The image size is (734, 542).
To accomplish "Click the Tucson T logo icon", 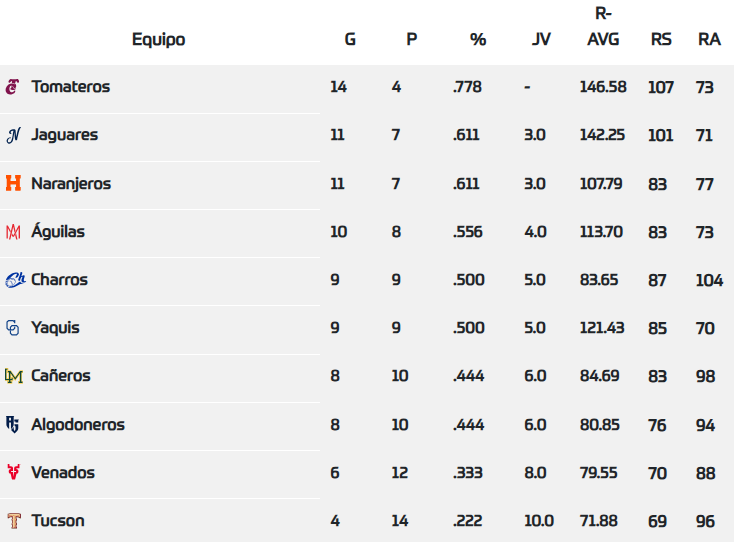I will pos(13,521).
